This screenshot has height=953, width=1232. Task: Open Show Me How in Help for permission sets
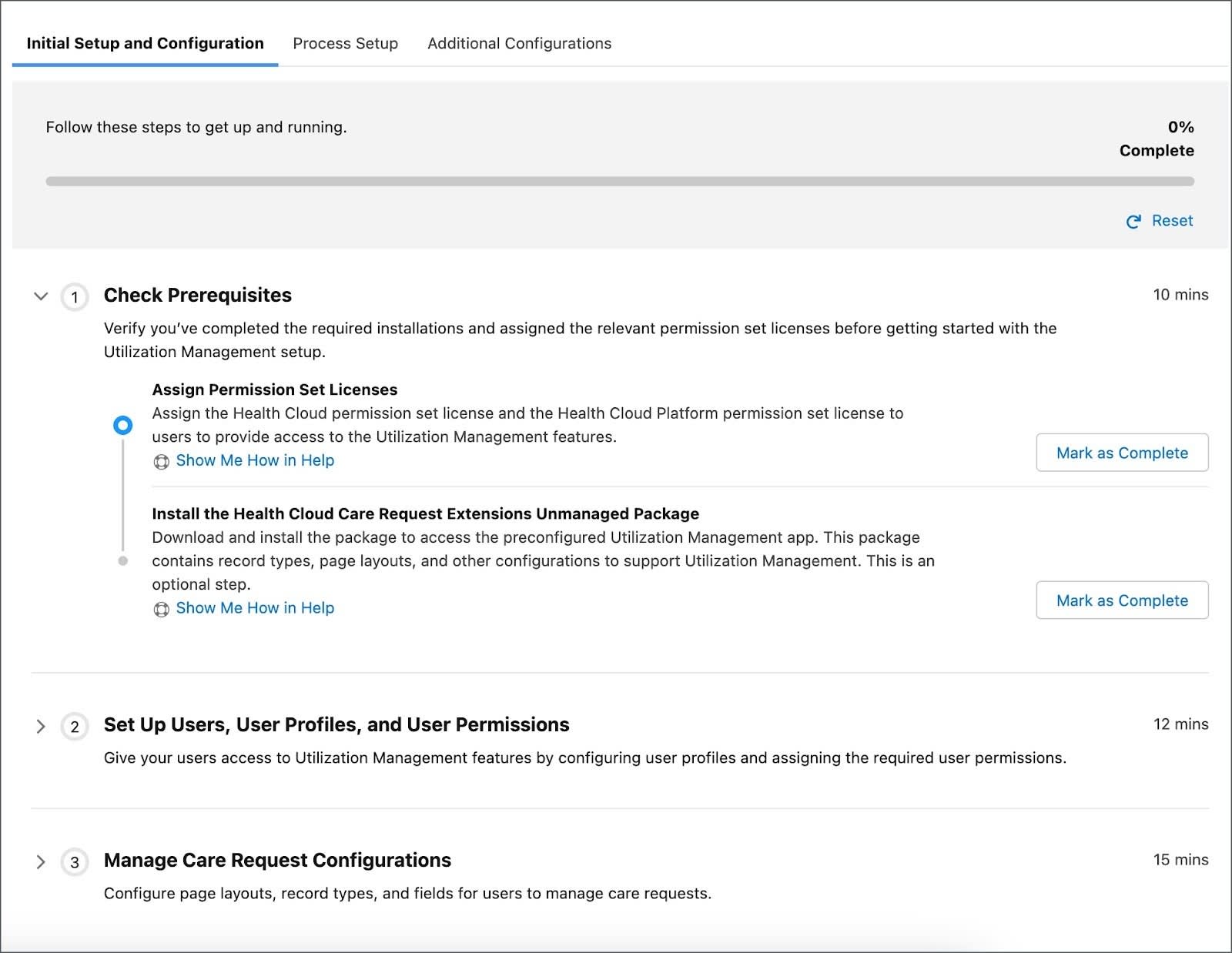(255, 460)
